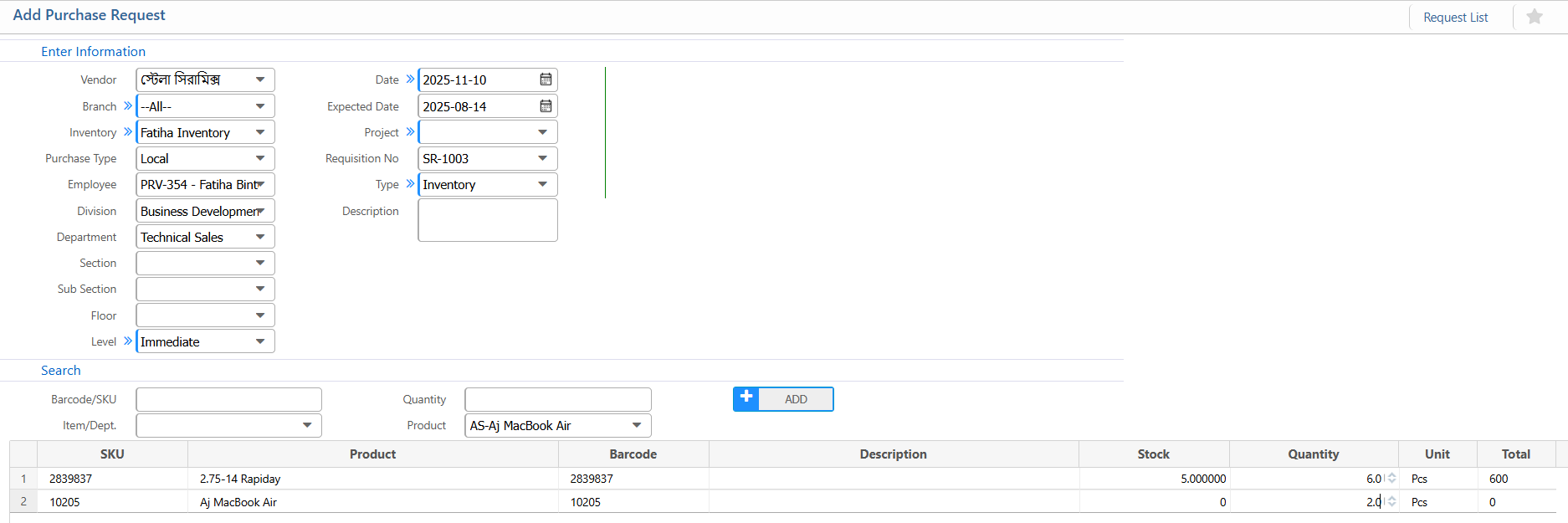The image size is (1568, 523).
Task: Click the Description column header
Action: click(x=894, y=454)
